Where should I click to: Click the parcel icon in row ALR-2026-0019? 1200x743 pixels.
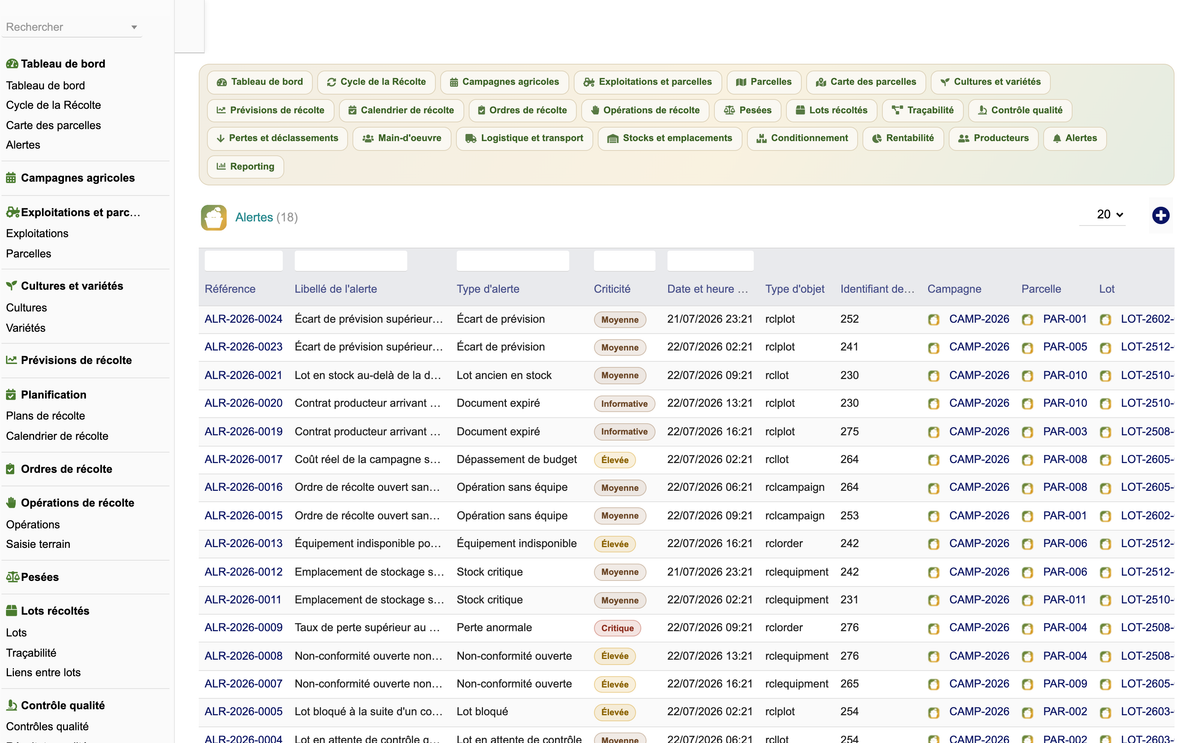(x=1028, y=432)
